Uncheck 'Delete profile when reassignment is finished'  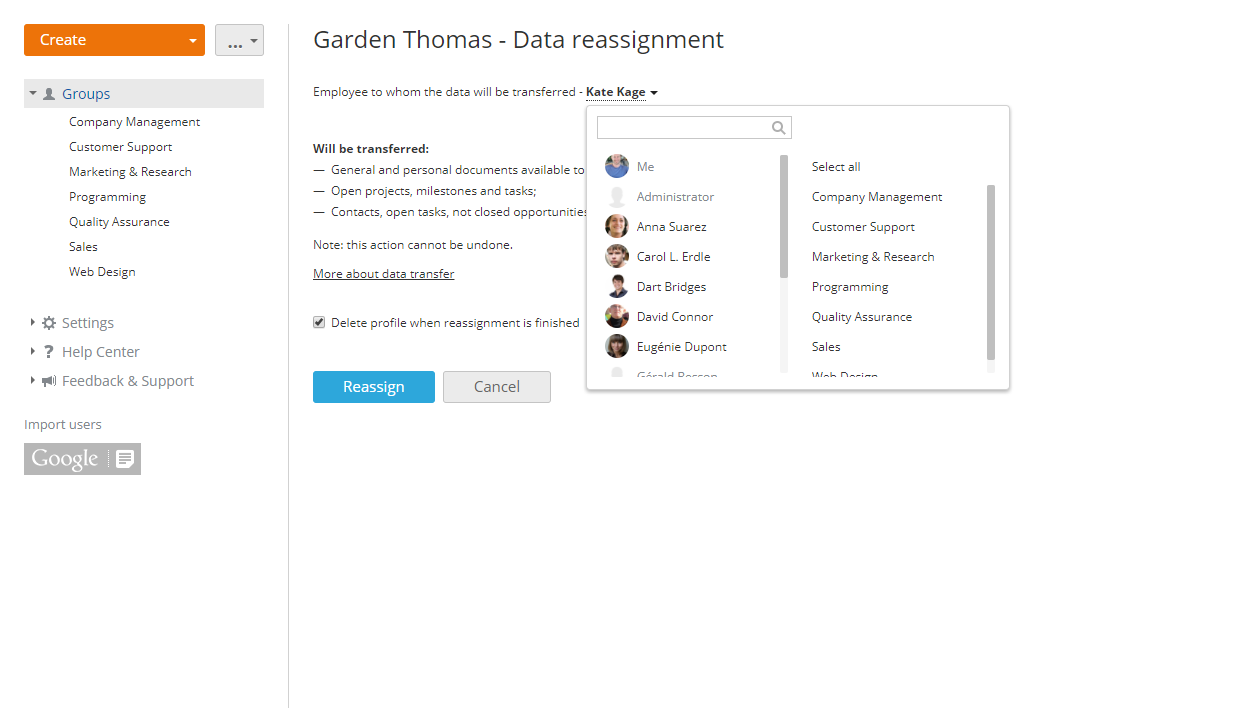[x=318, y=322]
